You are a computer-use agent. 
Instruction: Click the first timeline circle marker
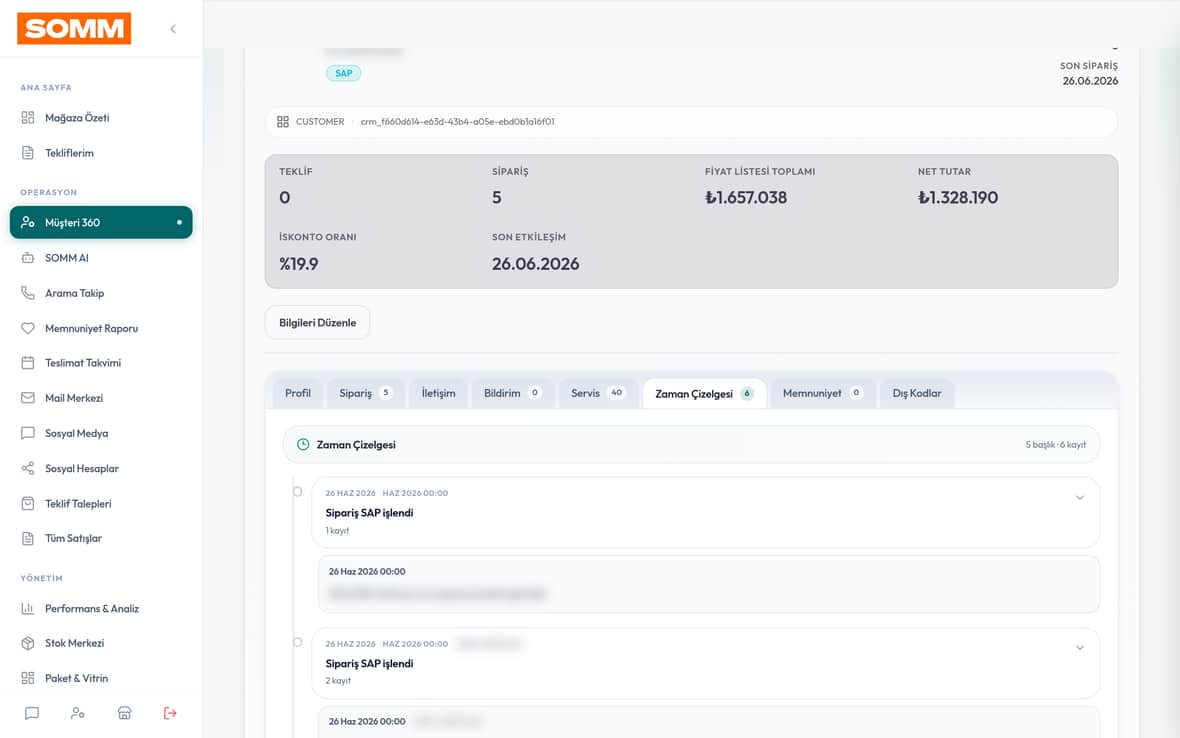(297, 492)
